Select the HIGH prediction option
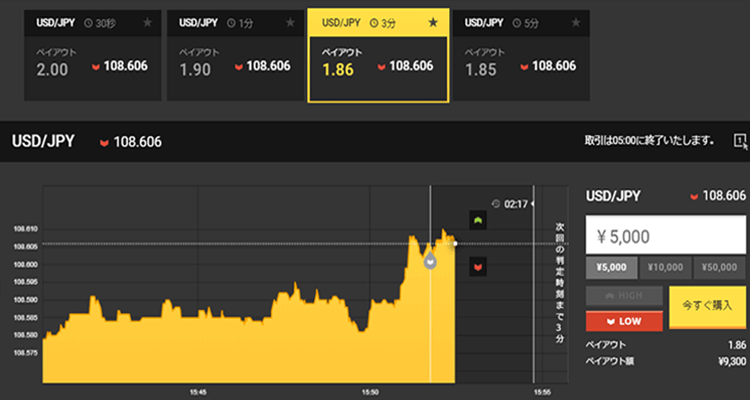The width and height of the screenshot is (750, 400). point(624,297)
